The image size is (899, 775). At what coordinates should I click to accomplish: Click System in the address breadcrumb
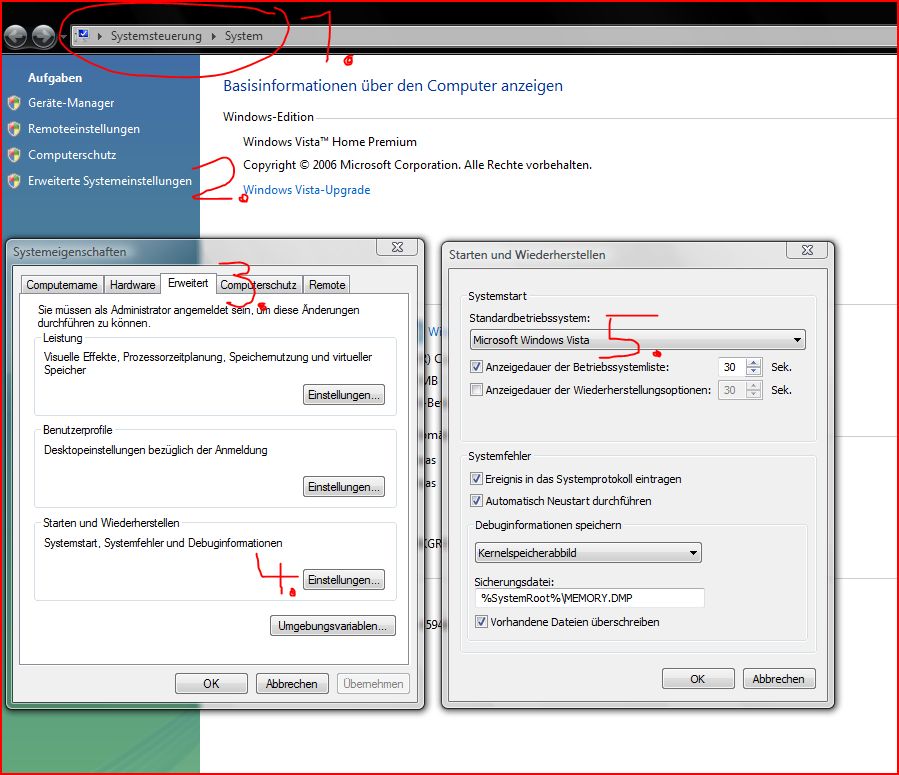tap(244, 36)
